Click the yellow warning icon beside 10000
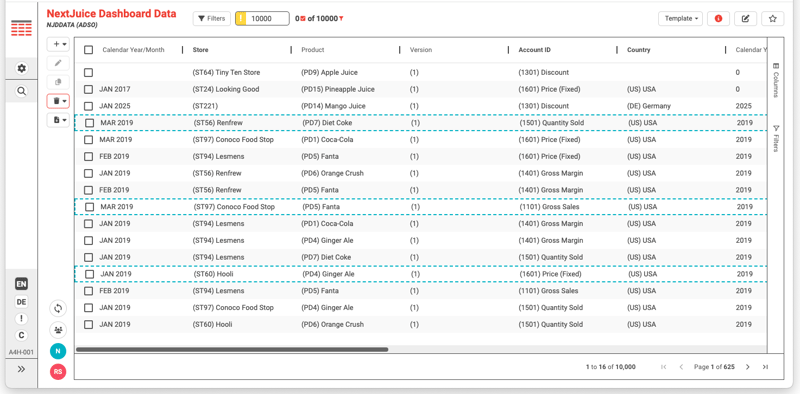The height and width of the screenshot is (394, 800). point(241,19)
